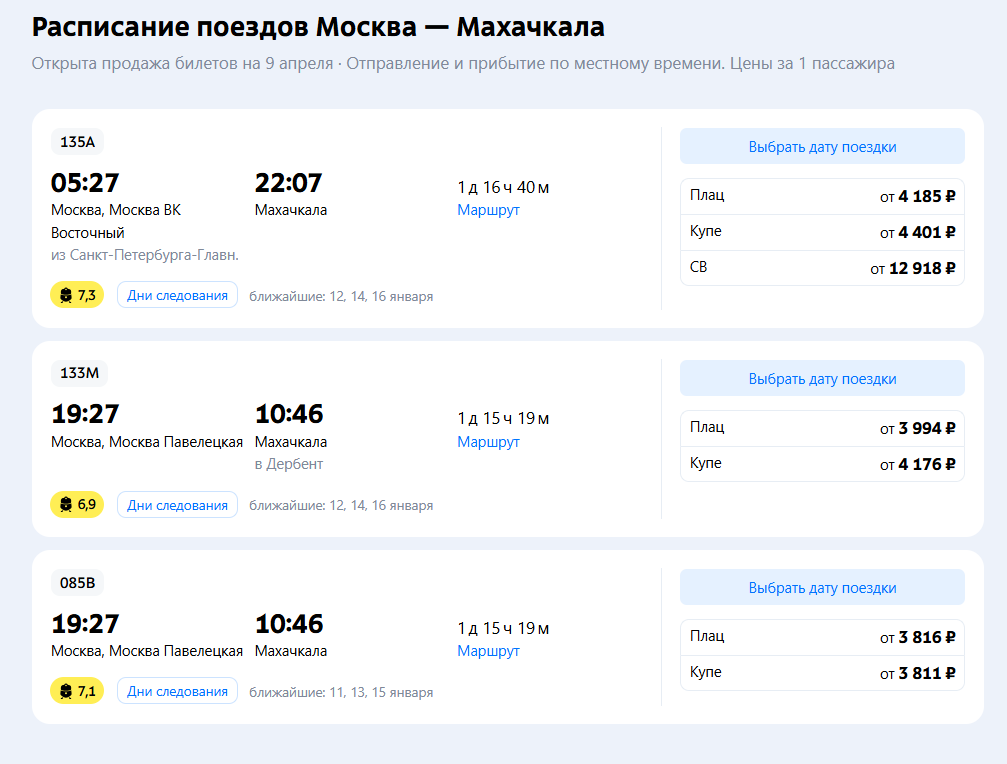1007x764 pixels.
Task: Show Дни следования for train 085В
Action: pyautogui.click(x=177, y=691)
